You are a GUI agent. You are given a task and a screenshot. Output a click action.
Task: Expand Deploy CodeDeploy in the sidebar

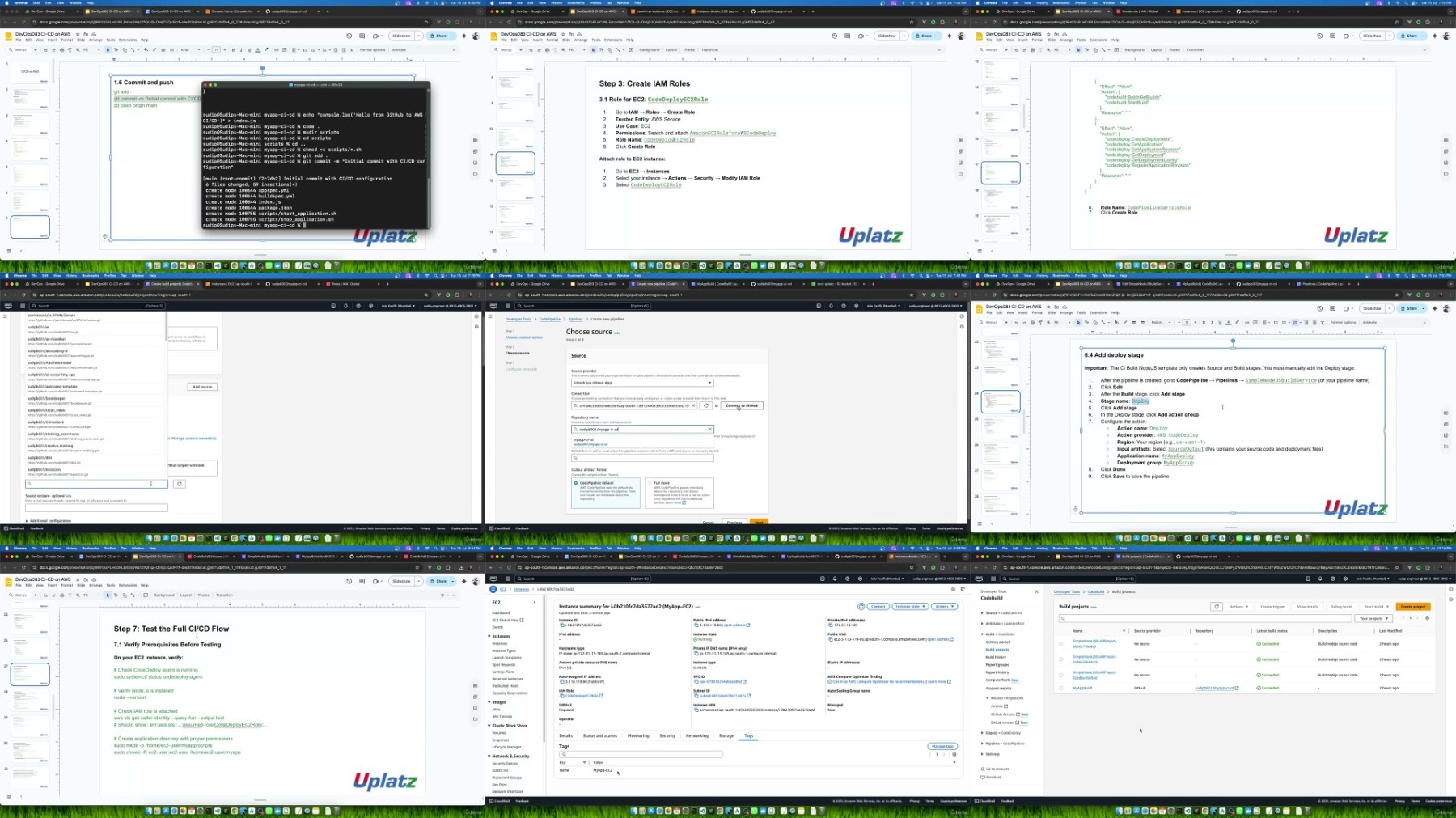click(983, 733)
